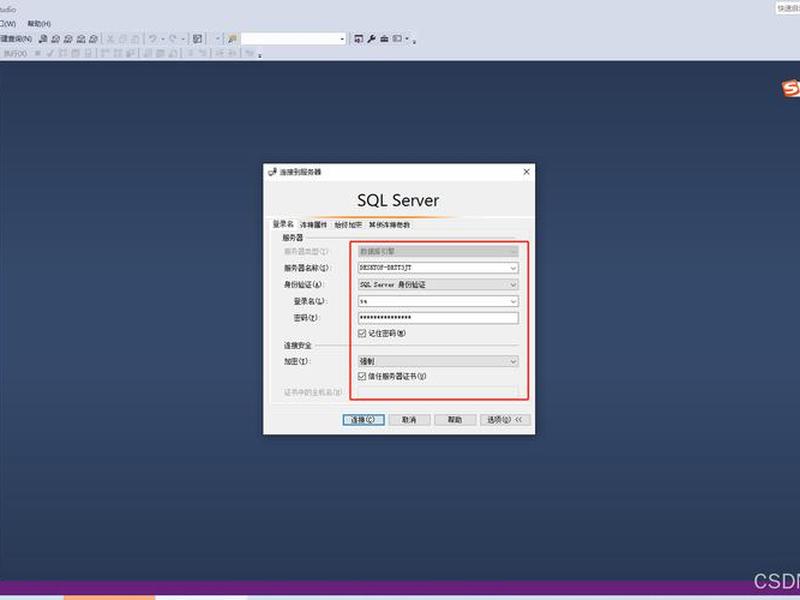Viewport: 800px width, 600px height.
Task: Close the Connect to Server dialog
Action: click(x=527, y=172)
